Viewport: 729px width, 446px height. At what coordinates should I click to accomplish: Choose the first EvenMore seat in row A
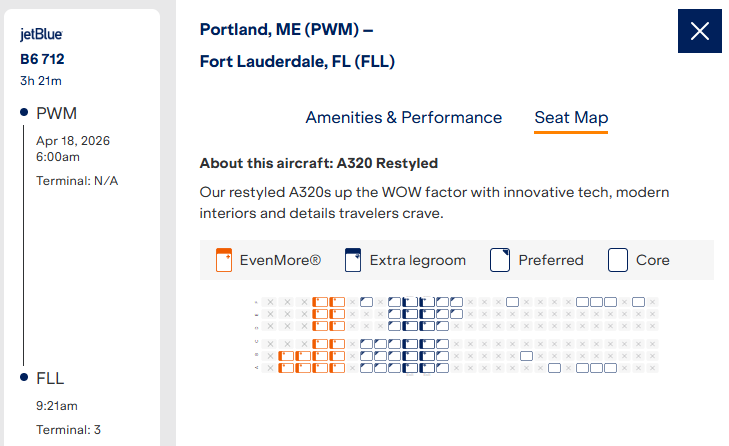[285, 367]
